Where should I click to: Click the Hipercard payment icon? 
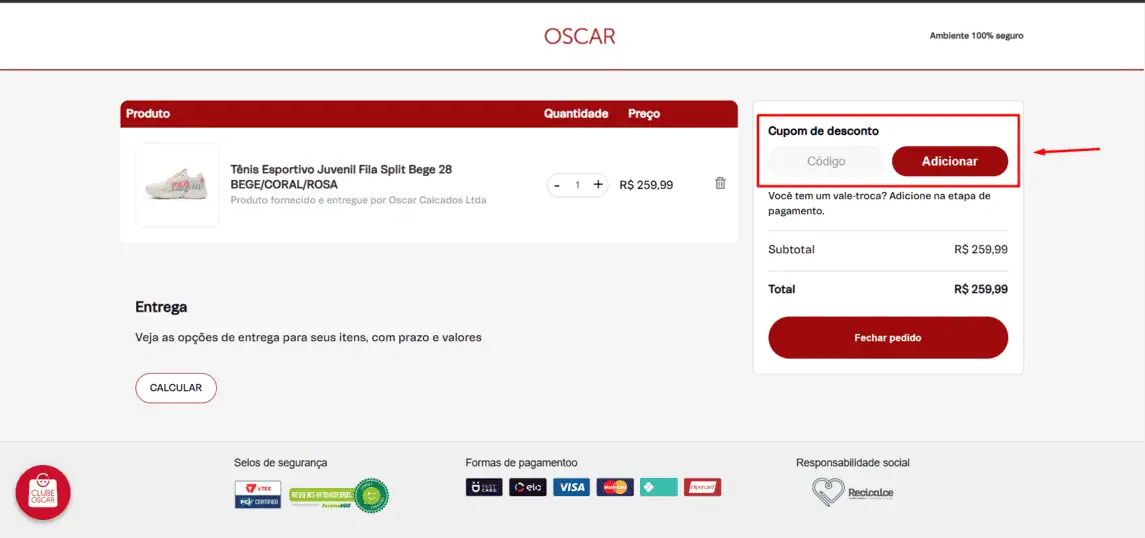702,488
